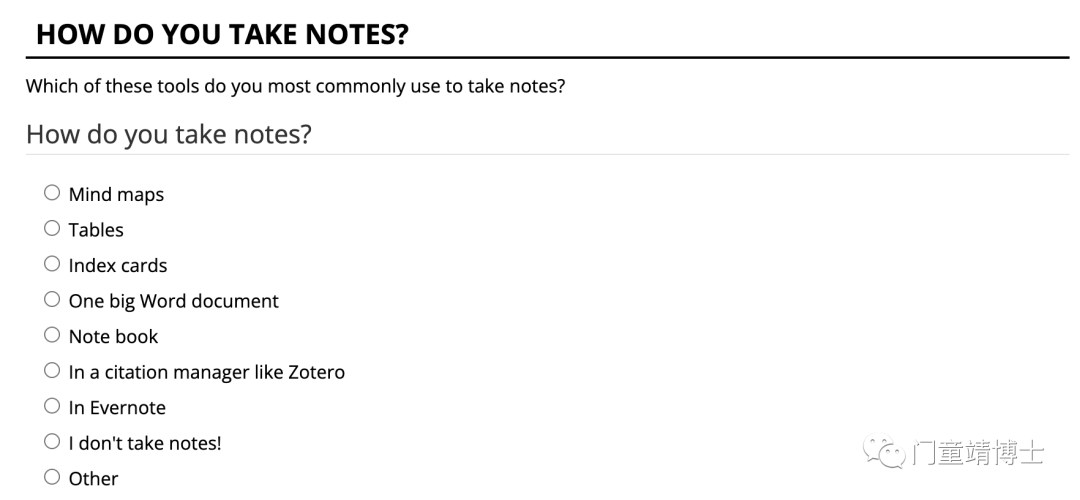Click the Mind maps label text

pos(116,195)
